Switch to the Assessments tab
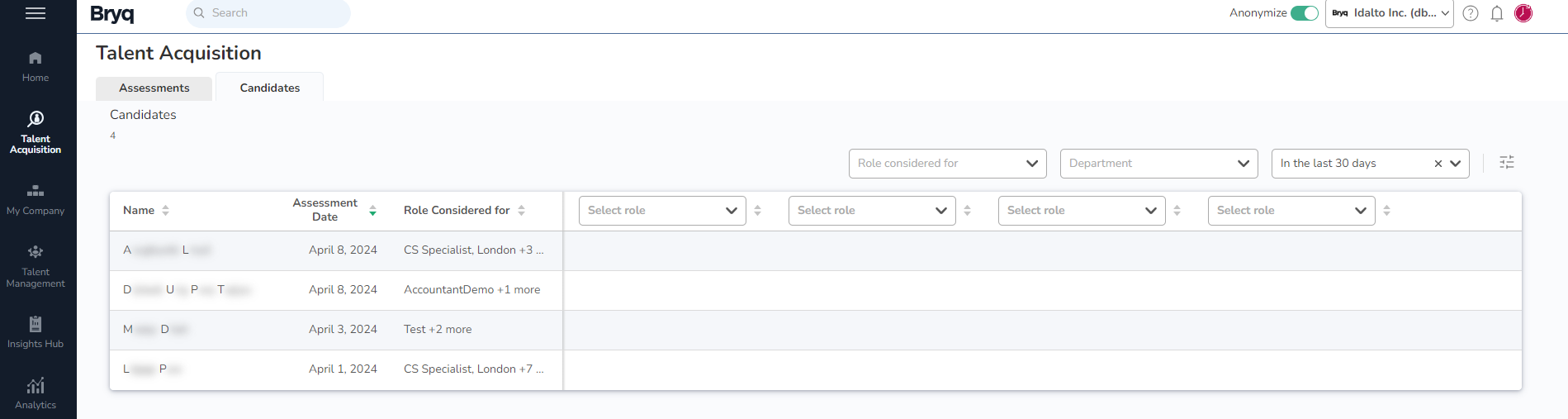 (x=154, y=88)
